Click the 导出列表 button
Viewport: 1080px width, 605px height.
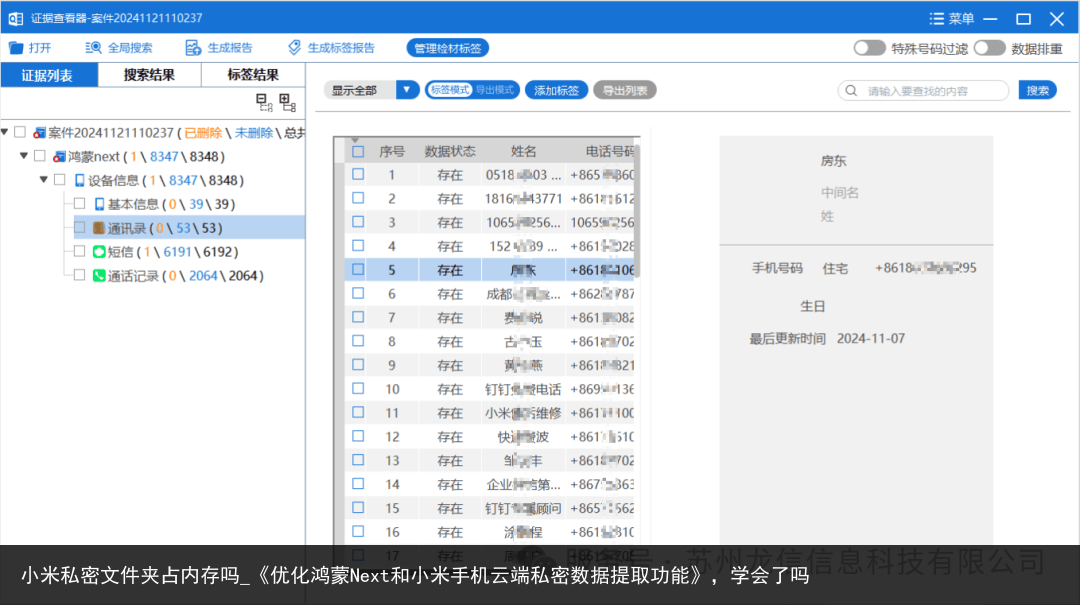tap(625, 90)
